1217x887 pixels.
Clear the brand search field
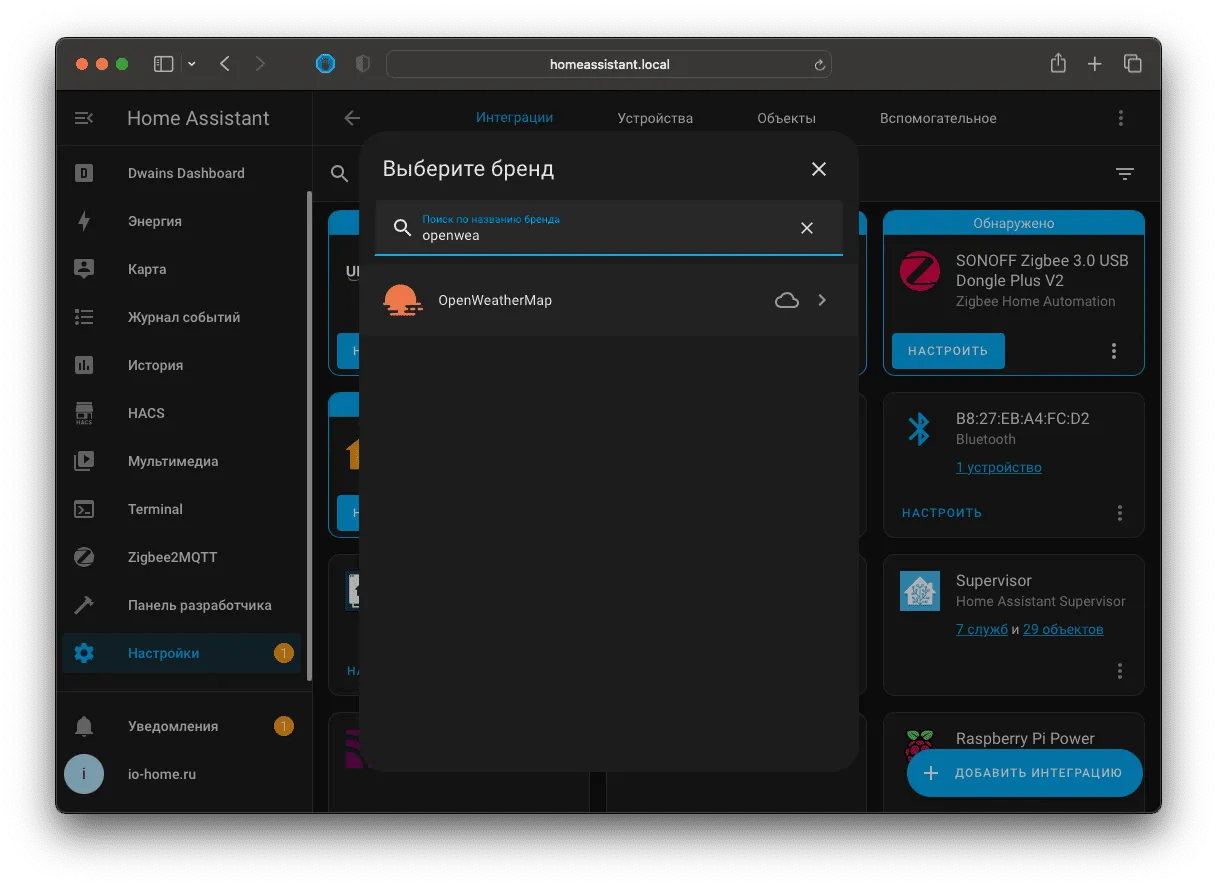807,228
